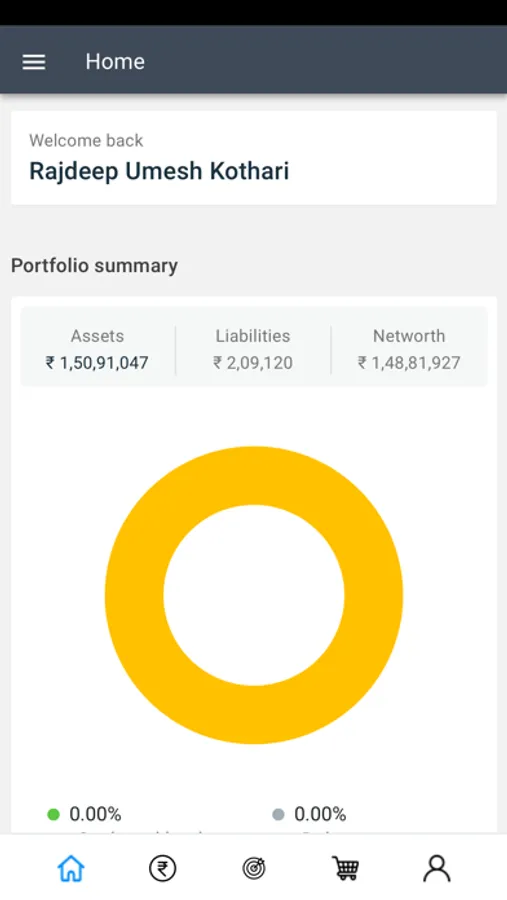Click the Portfolio summary heading
Viewport: 507px width, 900px height.
click(95, 266)
